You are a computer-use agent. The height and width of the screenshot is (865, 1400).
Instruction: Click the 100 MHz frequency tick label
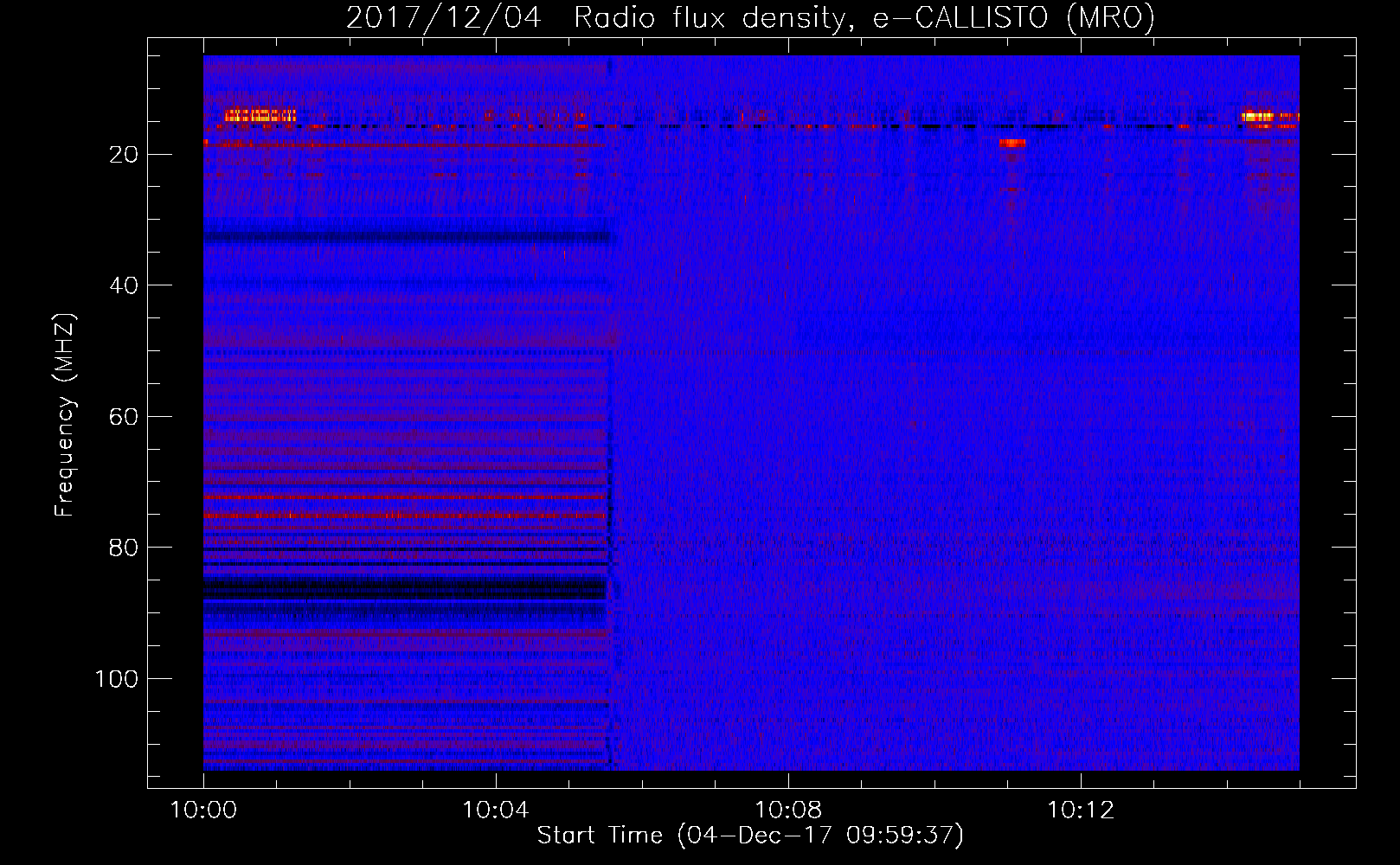pos(117,678)
